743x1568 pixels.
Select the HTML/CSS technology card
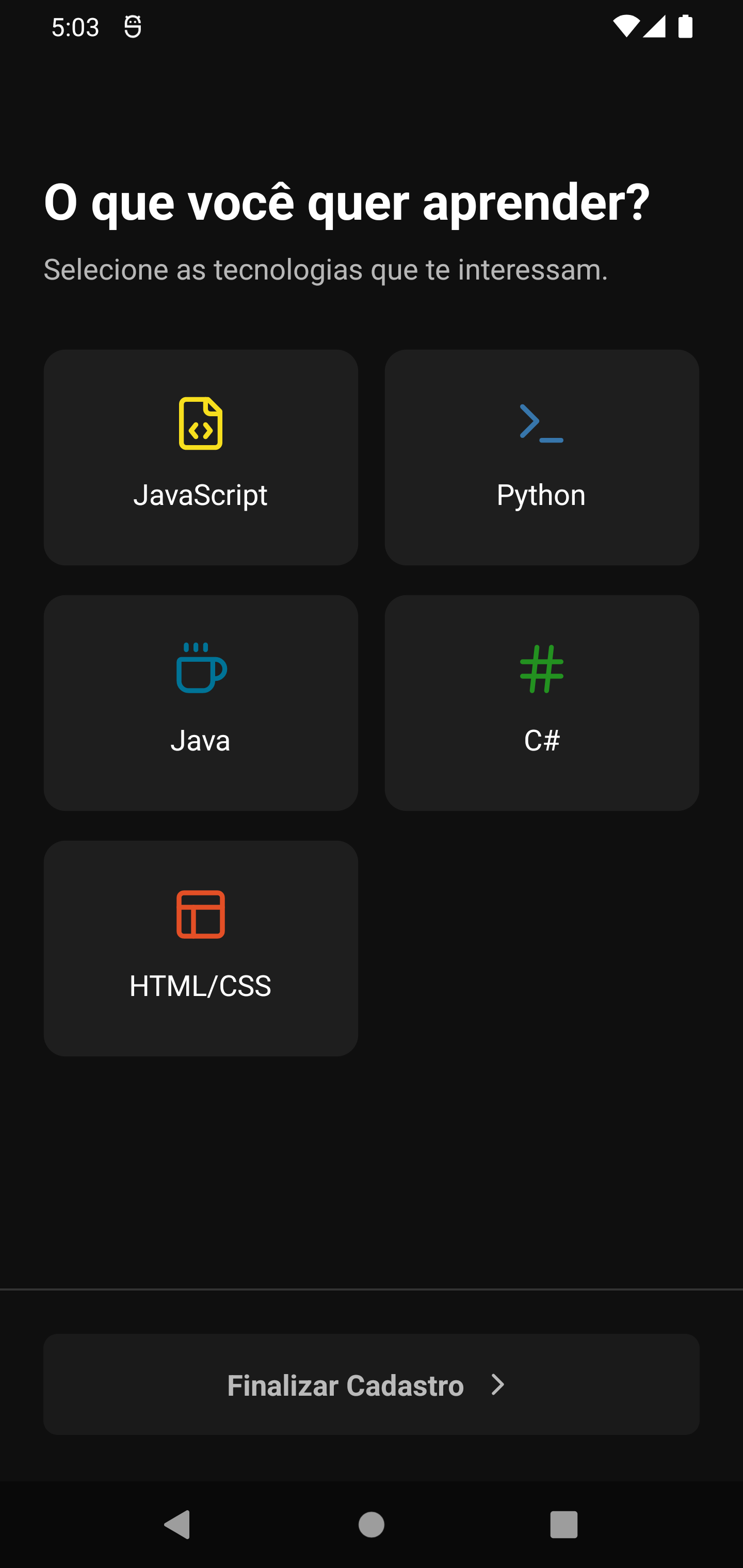[x=200, y=948]
